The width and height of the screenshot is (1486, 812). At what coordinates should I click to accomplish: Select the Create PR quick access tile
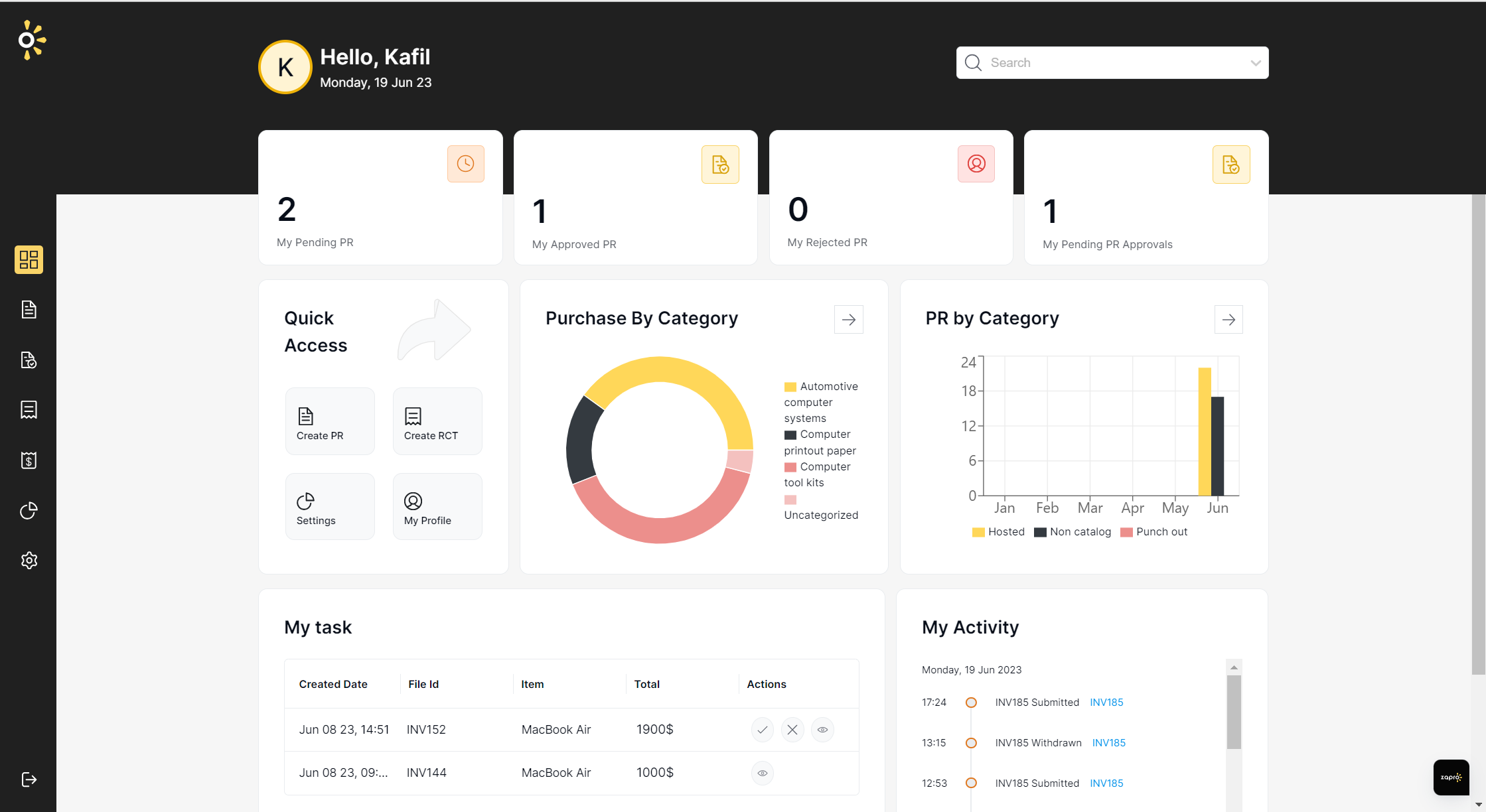coord(329,421)
